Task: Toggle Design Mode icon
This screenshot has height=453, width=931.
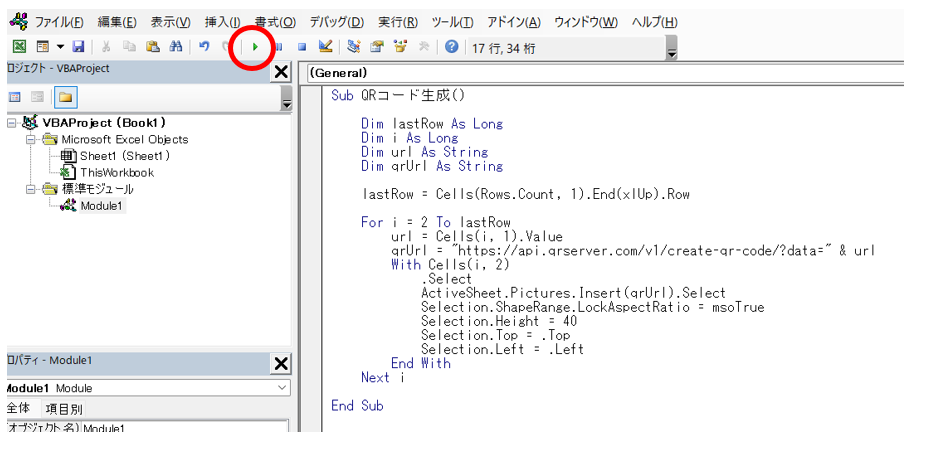Action: click(x=325, y=47)
